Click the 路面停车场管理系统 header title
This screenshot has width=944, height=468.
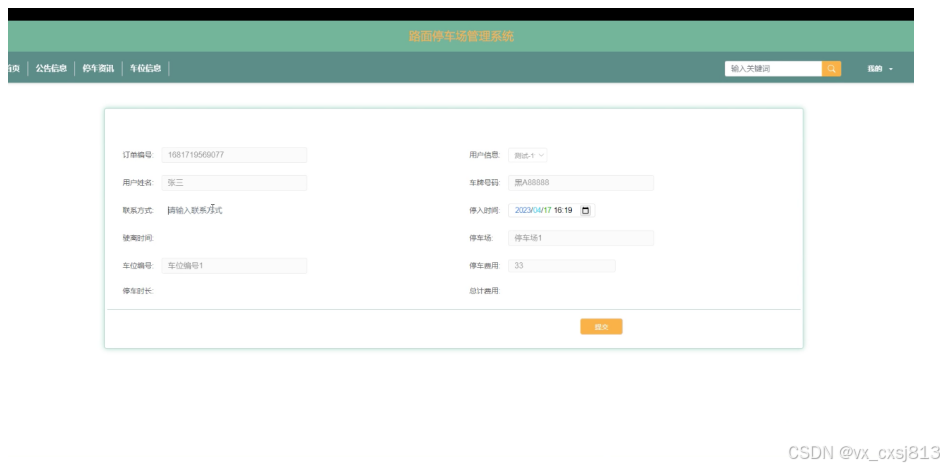pyautogui.click(x=461, y=36)
